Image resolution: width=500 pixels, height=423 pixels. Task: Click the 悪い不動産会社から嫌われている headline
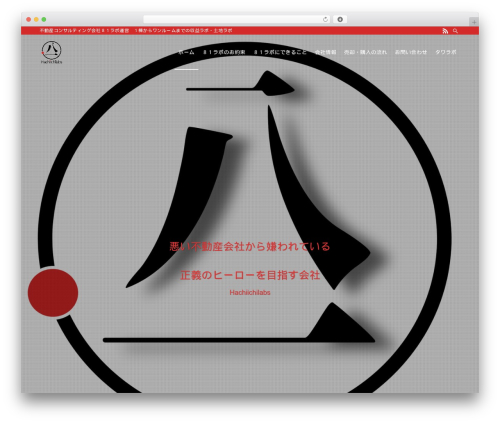(250, 246)
